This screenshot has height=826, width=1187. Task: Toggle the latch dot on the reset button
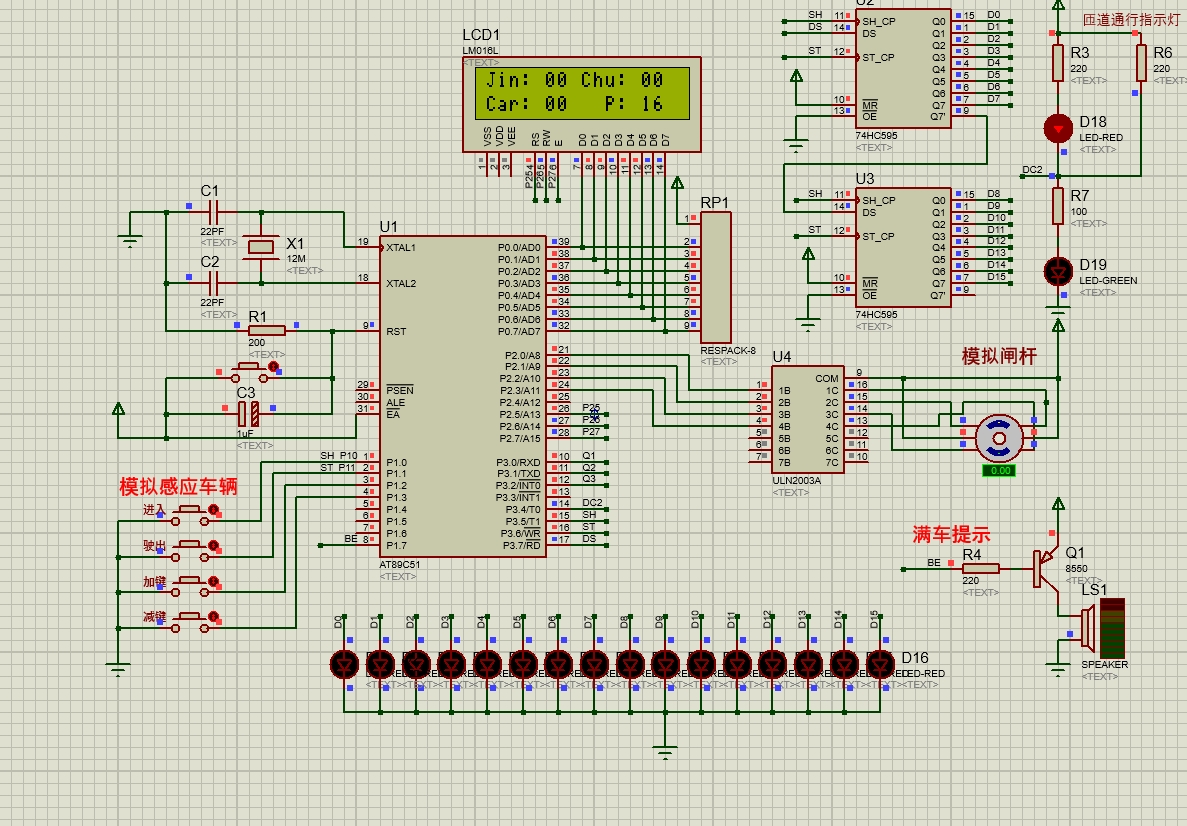coord(273,366)
